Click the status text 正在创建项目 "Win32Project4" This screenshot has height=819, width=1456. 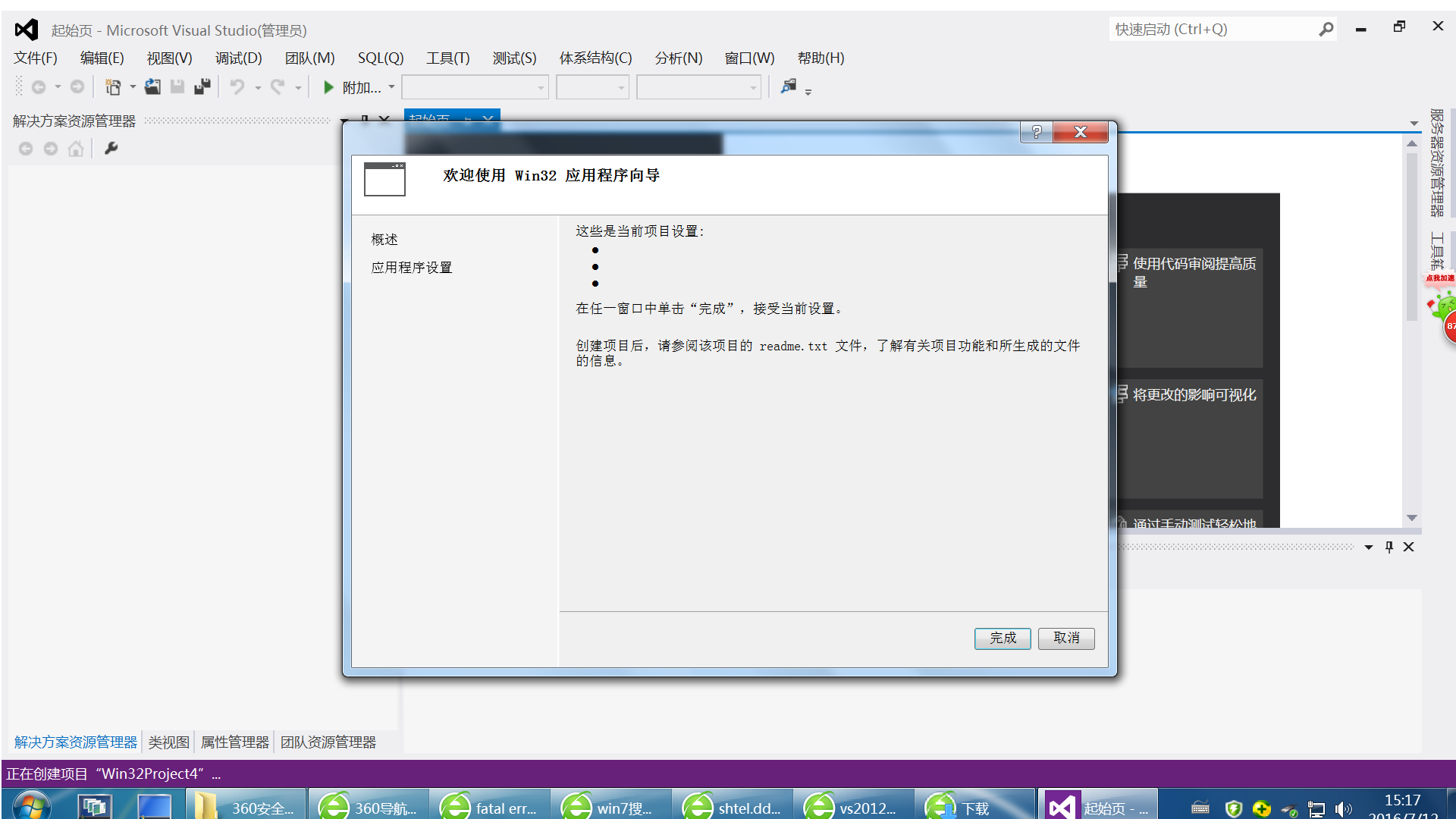pyautogui.click(x=114, y=774)
